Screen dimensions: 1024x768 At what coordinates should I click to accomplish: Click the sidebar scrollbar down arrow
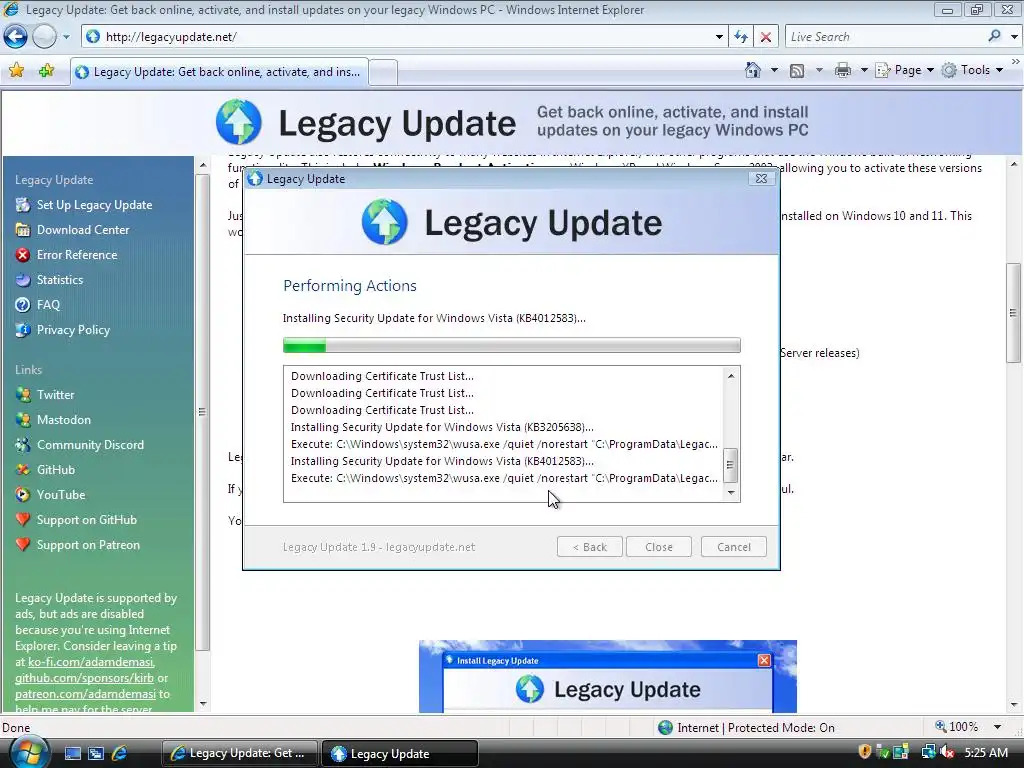pos(203,704)
